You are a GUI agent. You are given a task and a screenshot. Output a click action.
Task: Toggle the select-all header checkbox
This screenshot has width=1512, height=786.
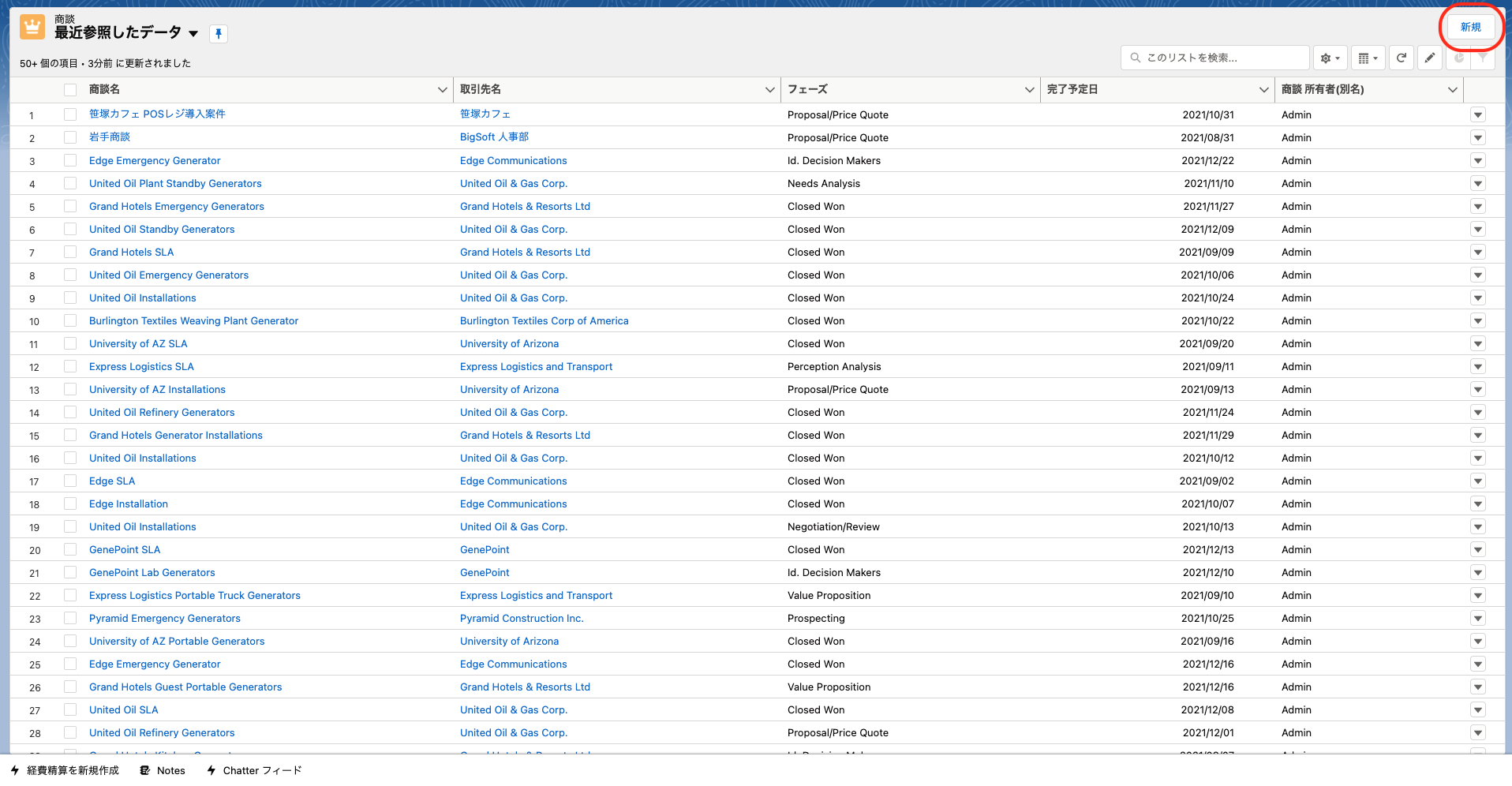pyautogui.click(x=70, y=90)
